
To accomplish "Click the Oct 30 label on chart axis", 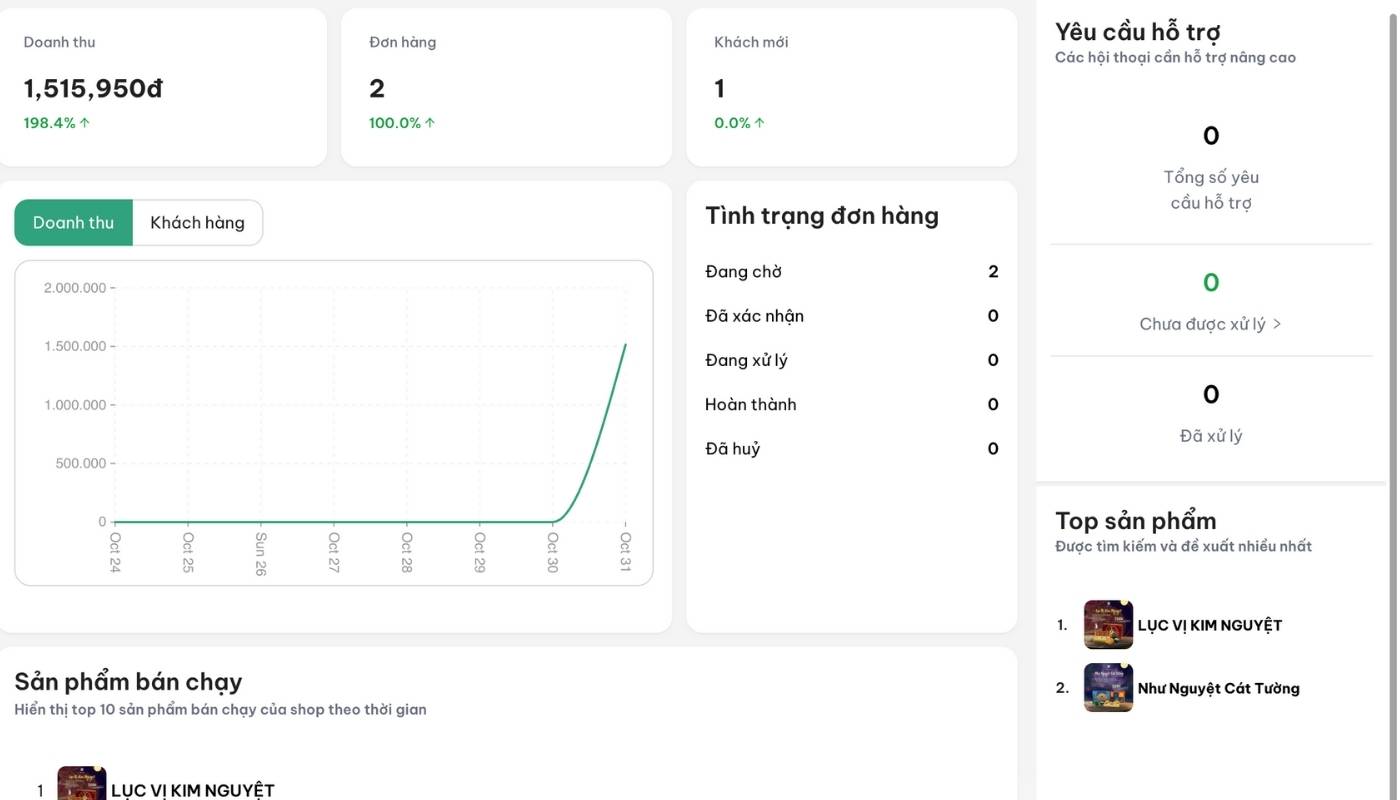I will point(553,551).
